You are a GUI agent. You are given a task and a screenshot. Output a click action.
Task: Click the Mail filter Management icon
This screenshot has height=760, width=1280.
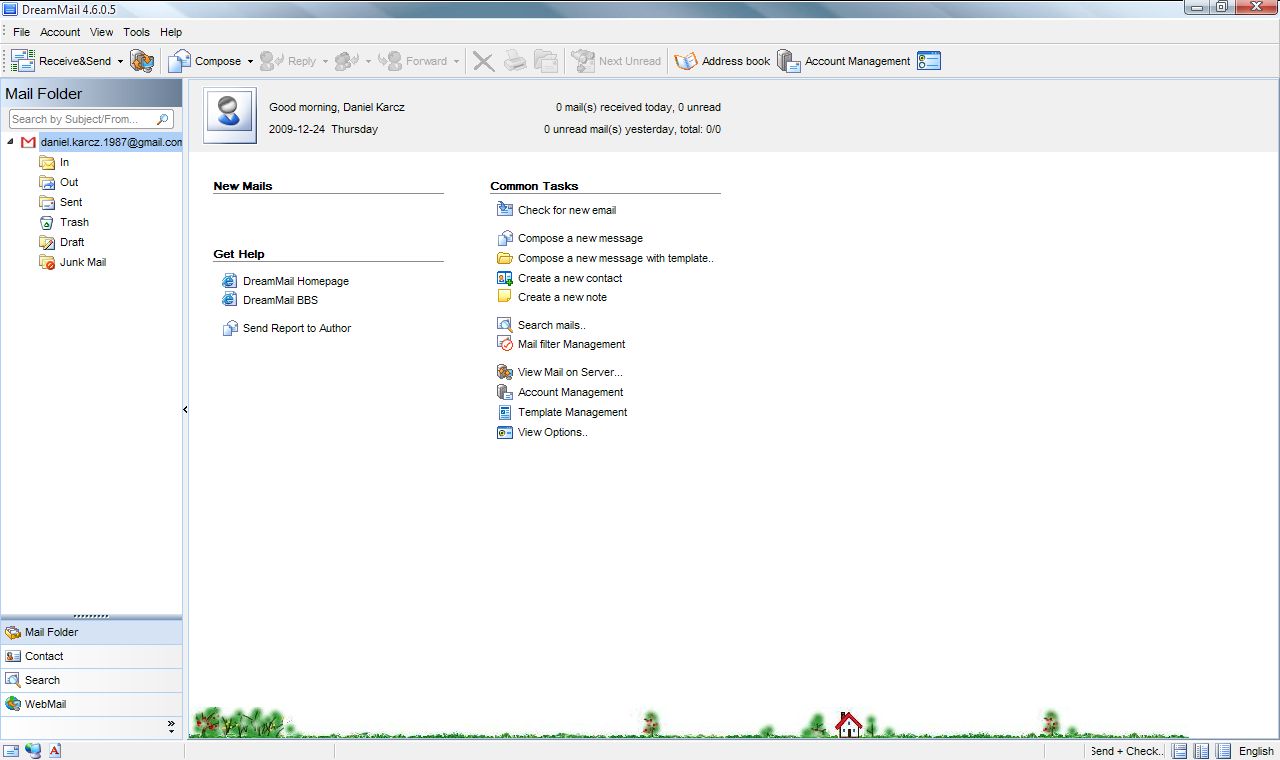coord(505,343)
